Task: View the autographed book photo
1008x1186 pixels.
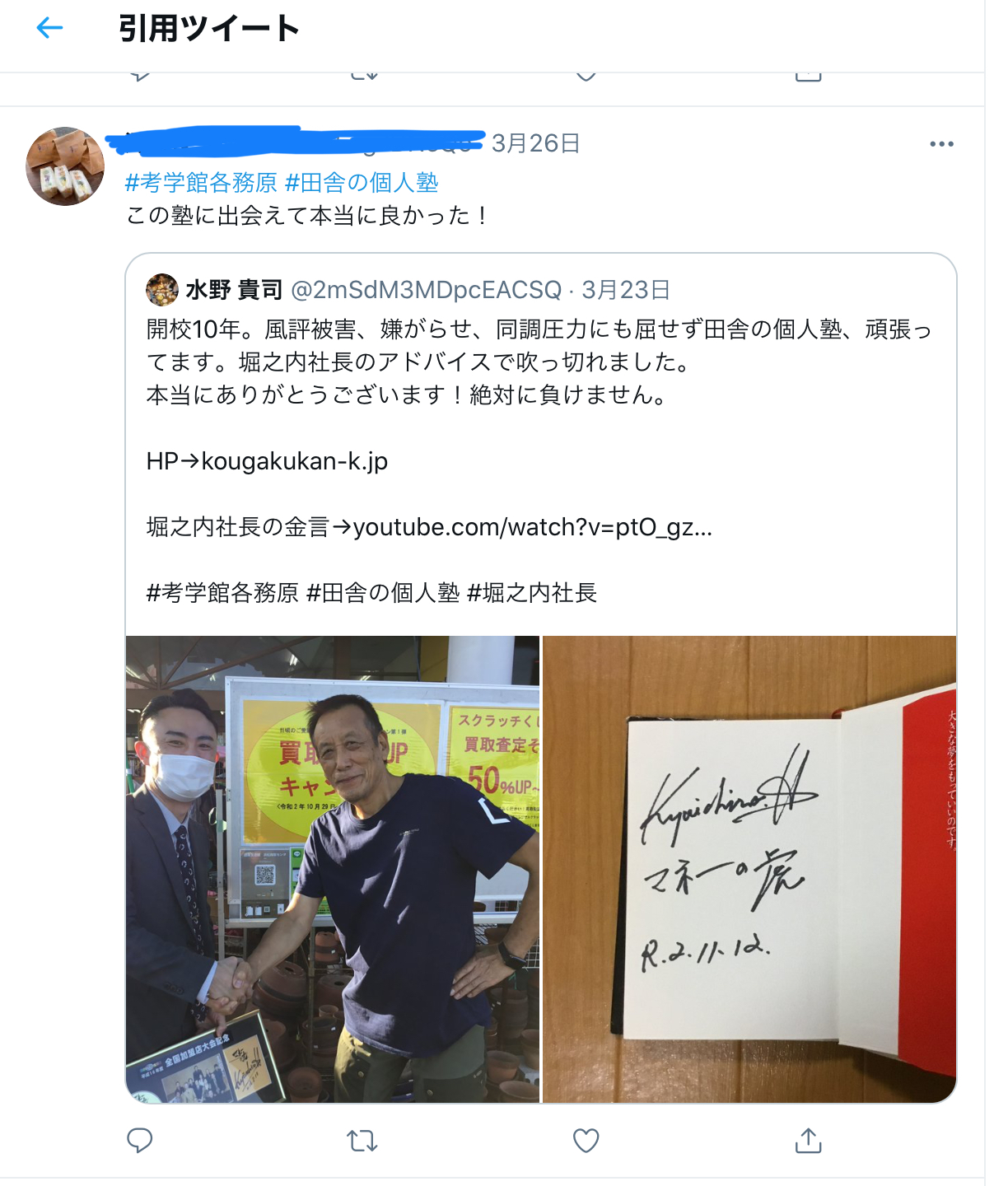Action: pyautogui.click(x=749, y=869)
